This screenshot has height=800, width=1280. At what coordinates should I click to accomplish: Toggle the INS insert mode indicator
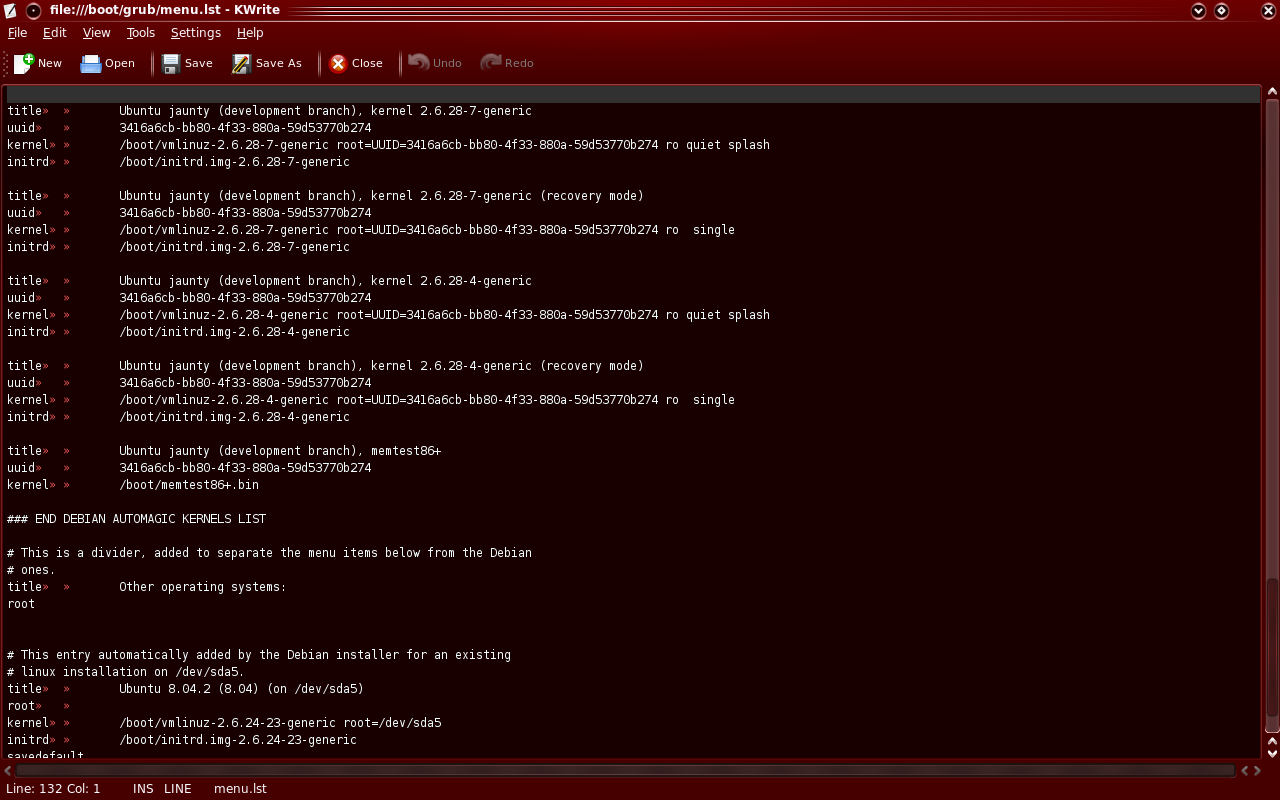pos(143,789)
